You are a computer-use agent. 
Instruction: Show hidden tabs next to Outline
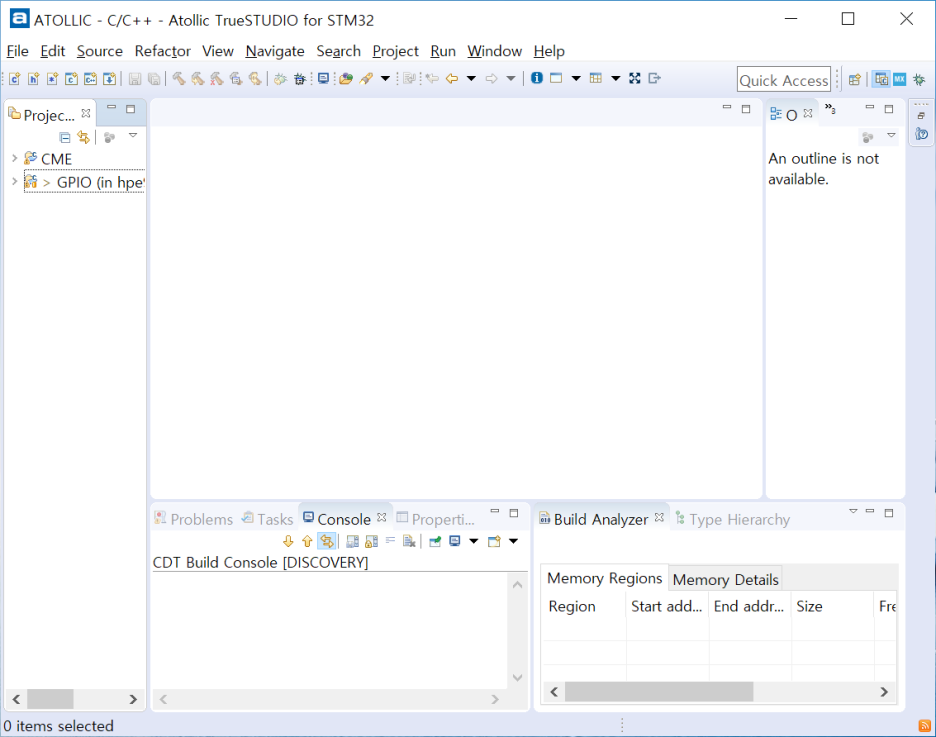pos(830,109)
